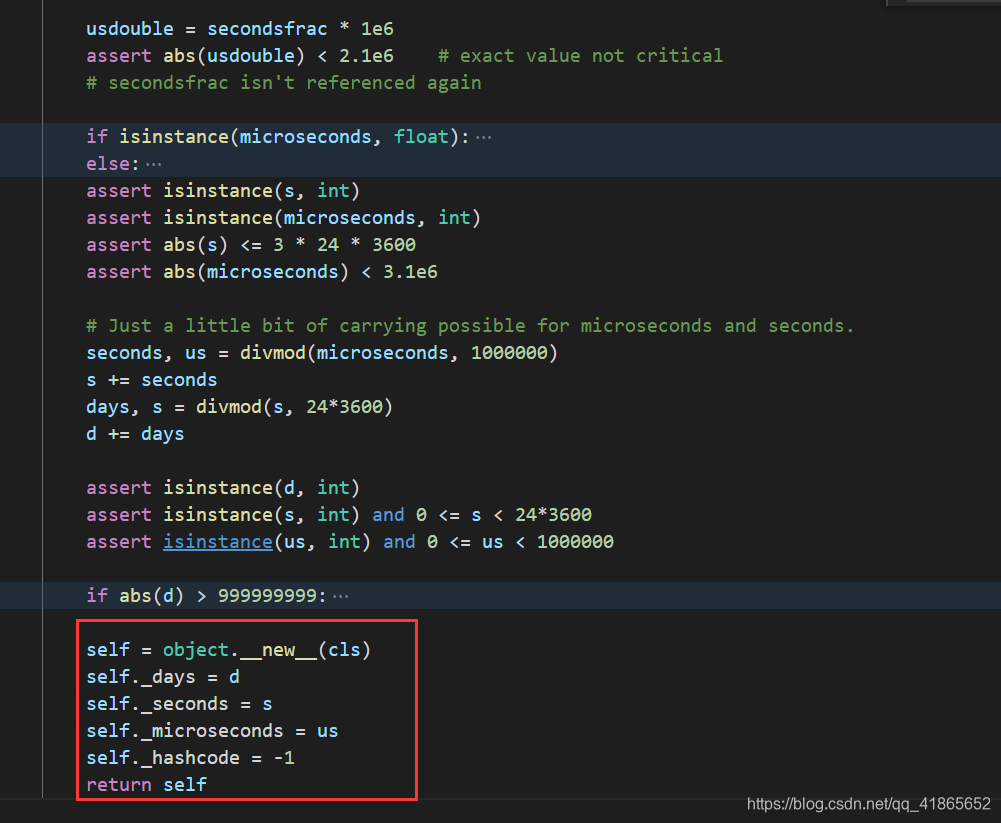This screenshot has height=823, width=1001.
Task: Click 'assert abs(usdouble) < 2.1e6'
Action: pos(239,56)
